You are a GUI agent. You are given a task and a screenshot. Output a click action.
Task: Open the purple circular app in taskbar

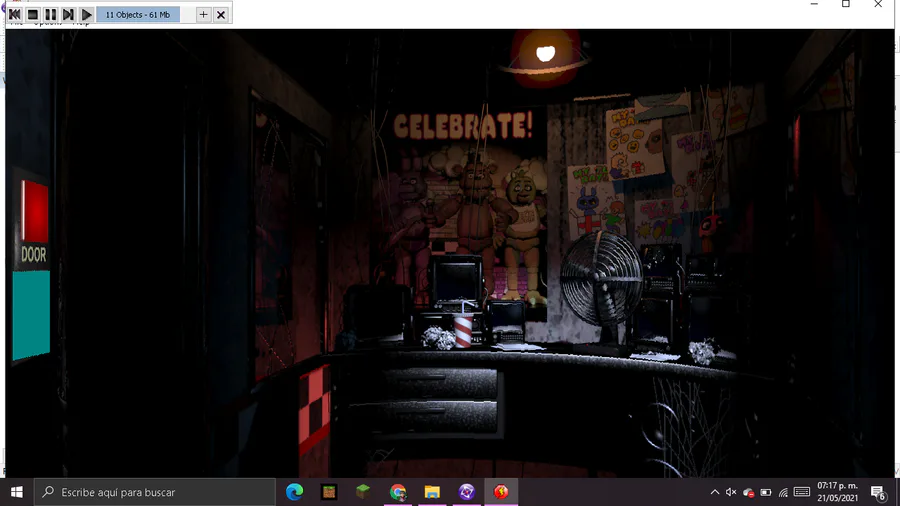pyautogui.click(x=467, y=492)
